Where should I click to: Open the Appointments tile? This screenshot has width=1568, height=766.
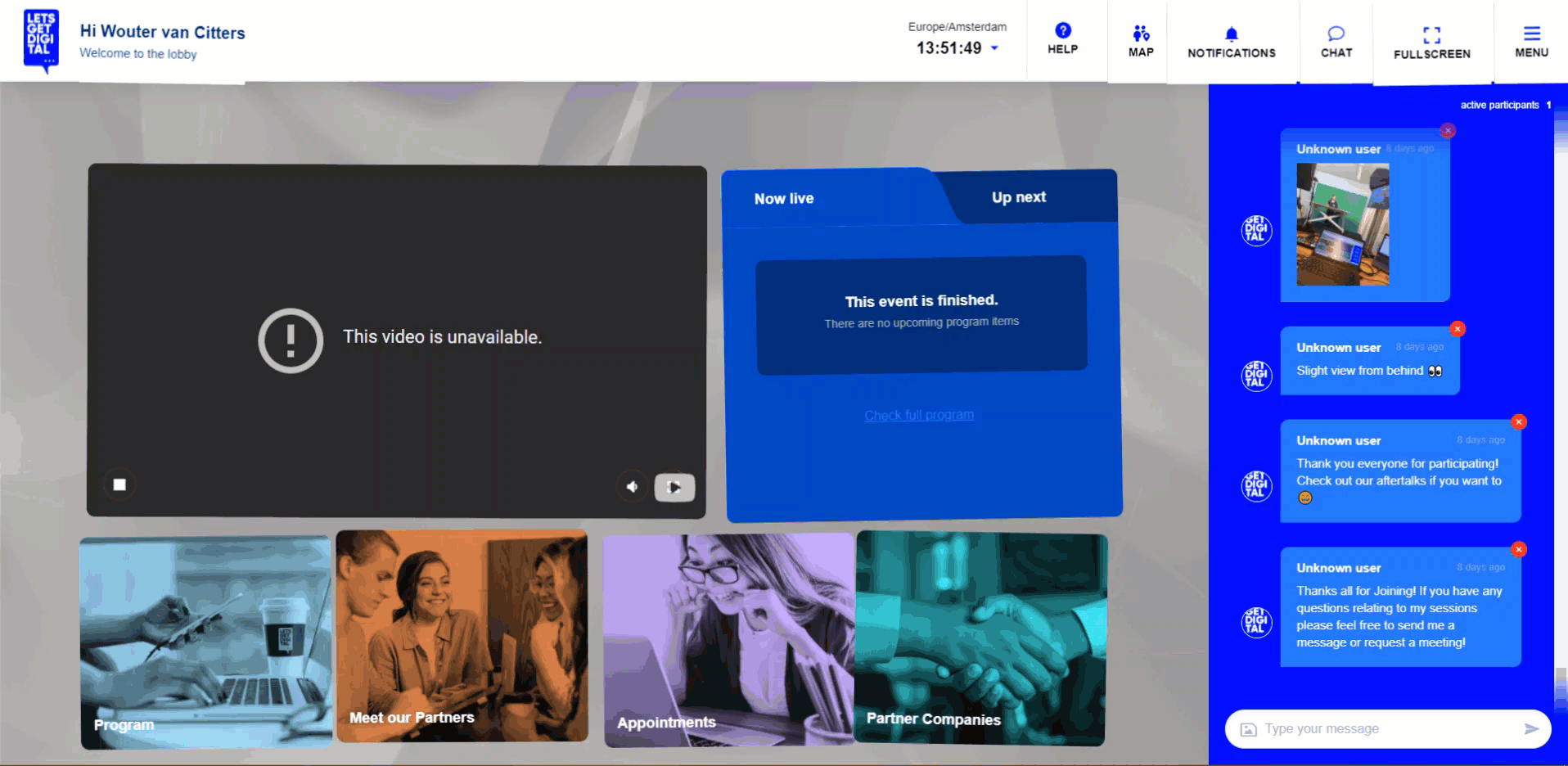coord(728,640)
